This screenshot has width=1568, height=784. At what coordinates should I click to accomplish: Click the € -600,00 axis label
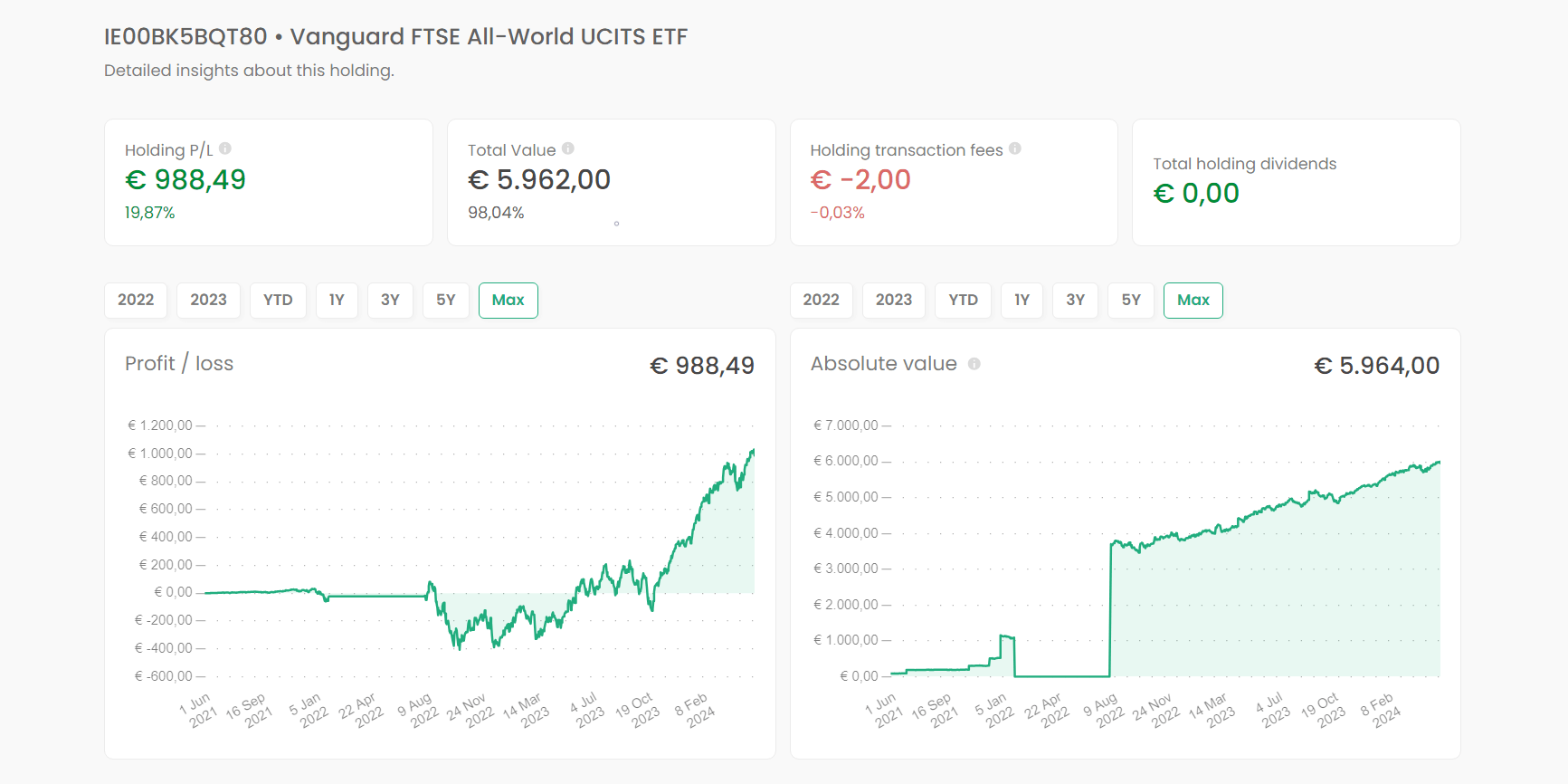164,676
